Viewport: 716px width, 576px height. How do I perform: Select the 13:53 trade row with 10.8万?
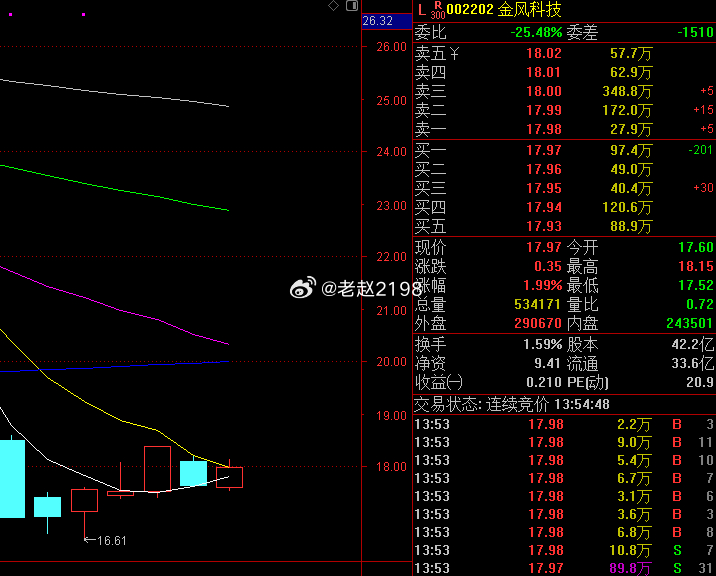point(564,550)
